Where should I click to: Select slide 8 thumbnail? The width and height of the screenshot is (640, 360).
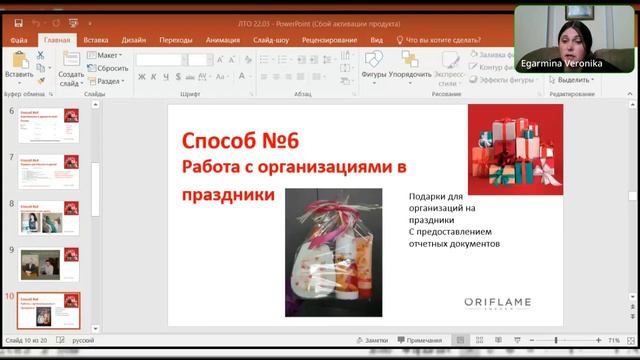pos(49,218)
